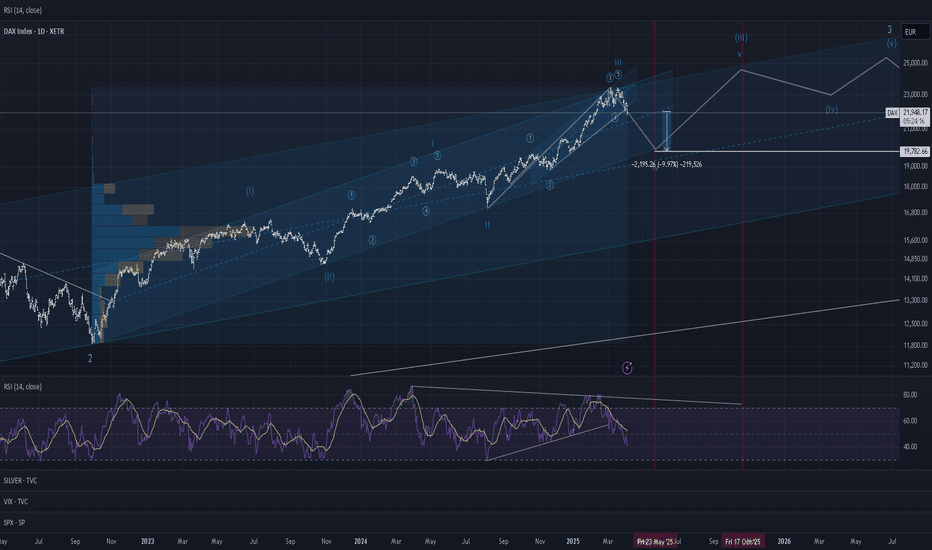
Task: Select the iii wave label at the 2025 peak
Action: coord(618,62)
